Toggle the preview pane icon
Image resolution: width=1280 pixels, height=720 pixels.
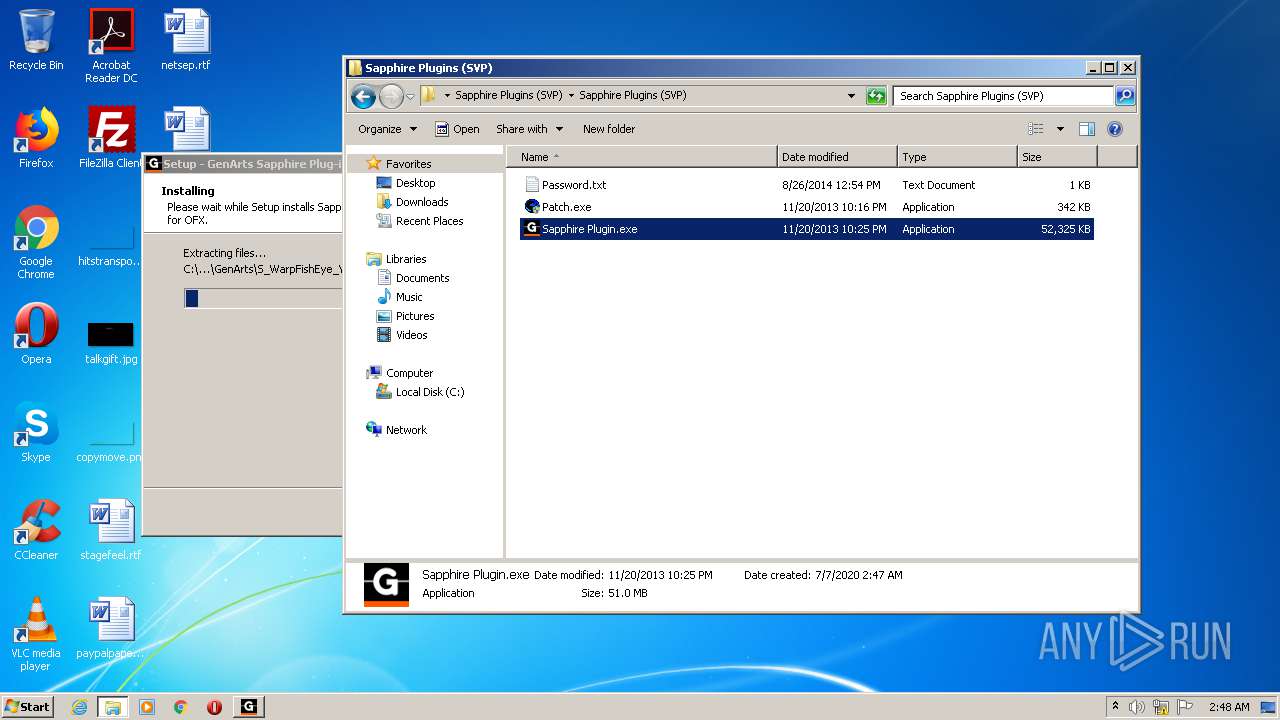coord(1087,129)
